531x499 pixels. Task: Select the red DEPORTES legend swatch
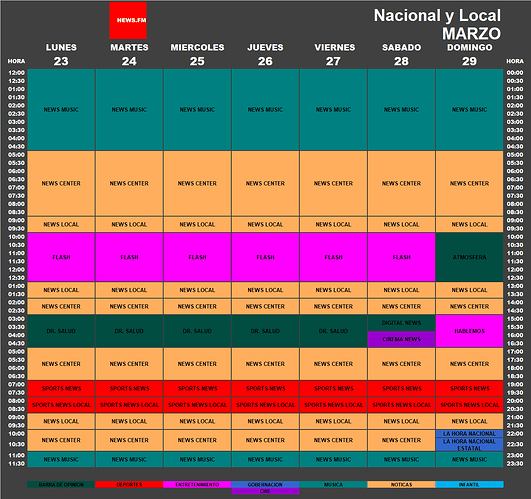tap(129, 484)
